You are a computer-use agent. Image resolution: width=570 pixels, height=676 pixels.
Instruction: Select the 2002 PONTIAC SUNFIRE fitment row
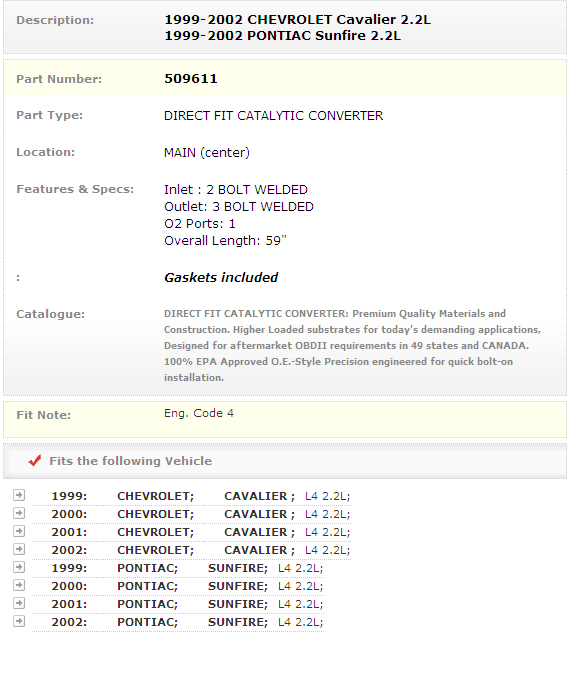(x=178, y=622)
